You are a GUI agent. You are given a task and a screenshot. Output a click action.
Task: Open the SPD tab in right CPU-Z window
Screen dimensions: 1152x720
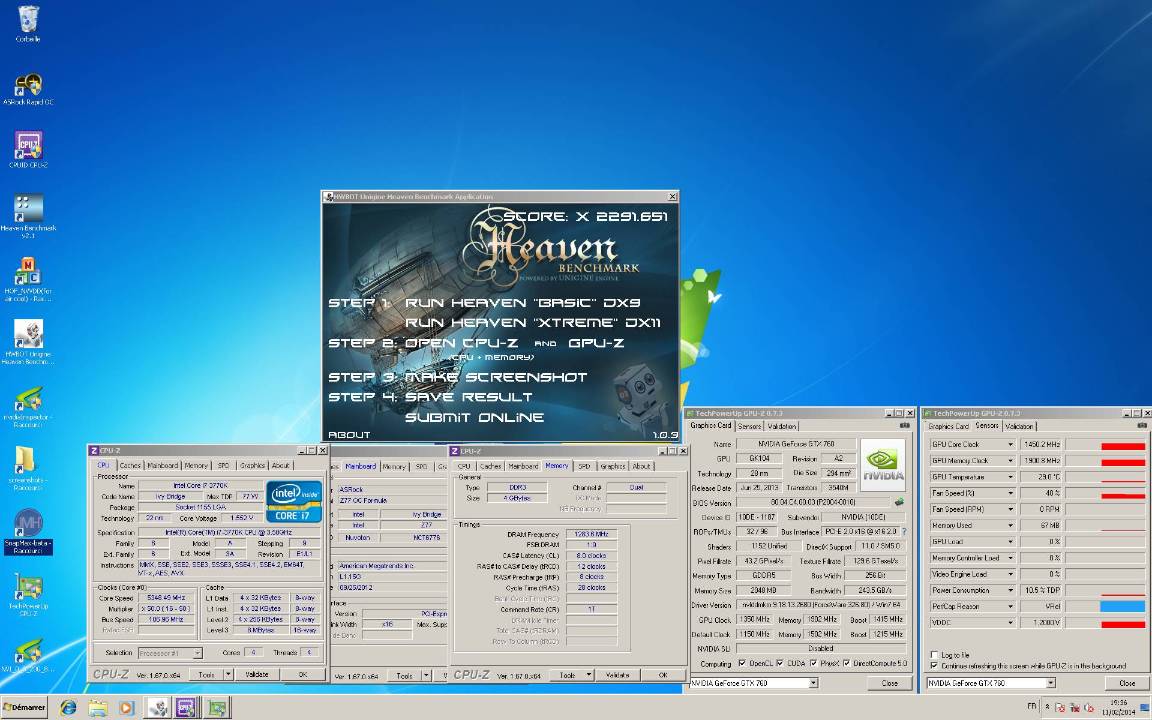[x=584, y=466]
